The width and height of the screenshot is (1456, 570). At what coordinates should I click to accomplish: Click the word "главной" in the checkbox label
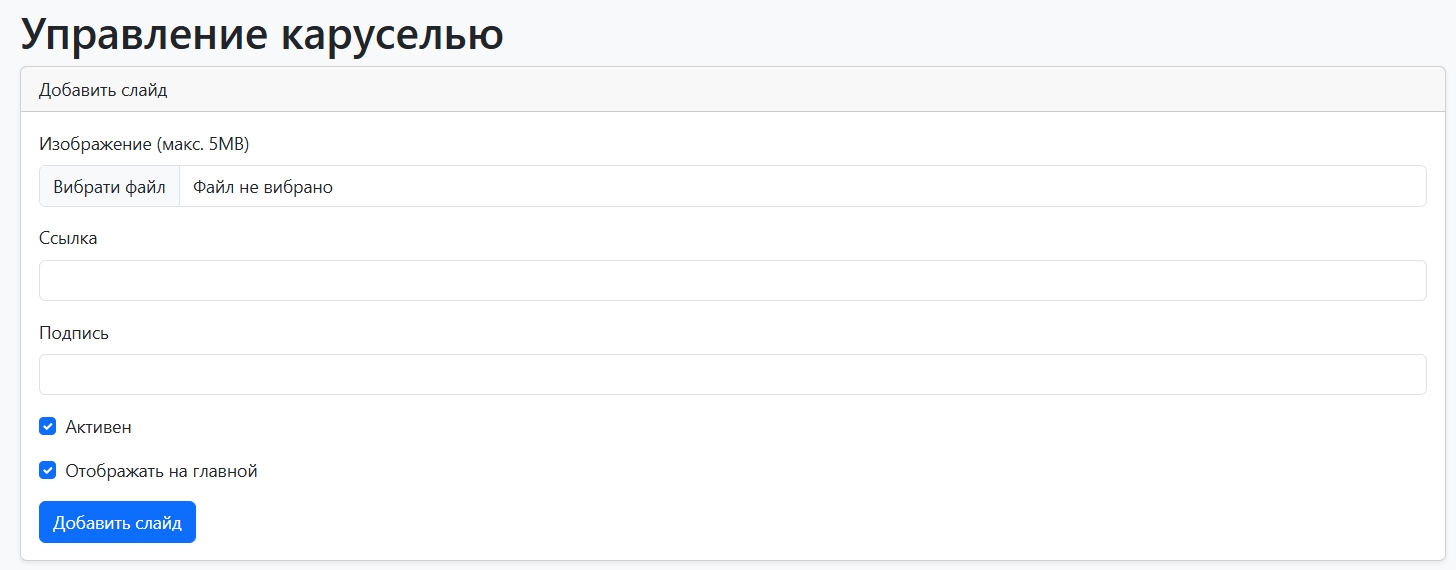pos(226,471)
